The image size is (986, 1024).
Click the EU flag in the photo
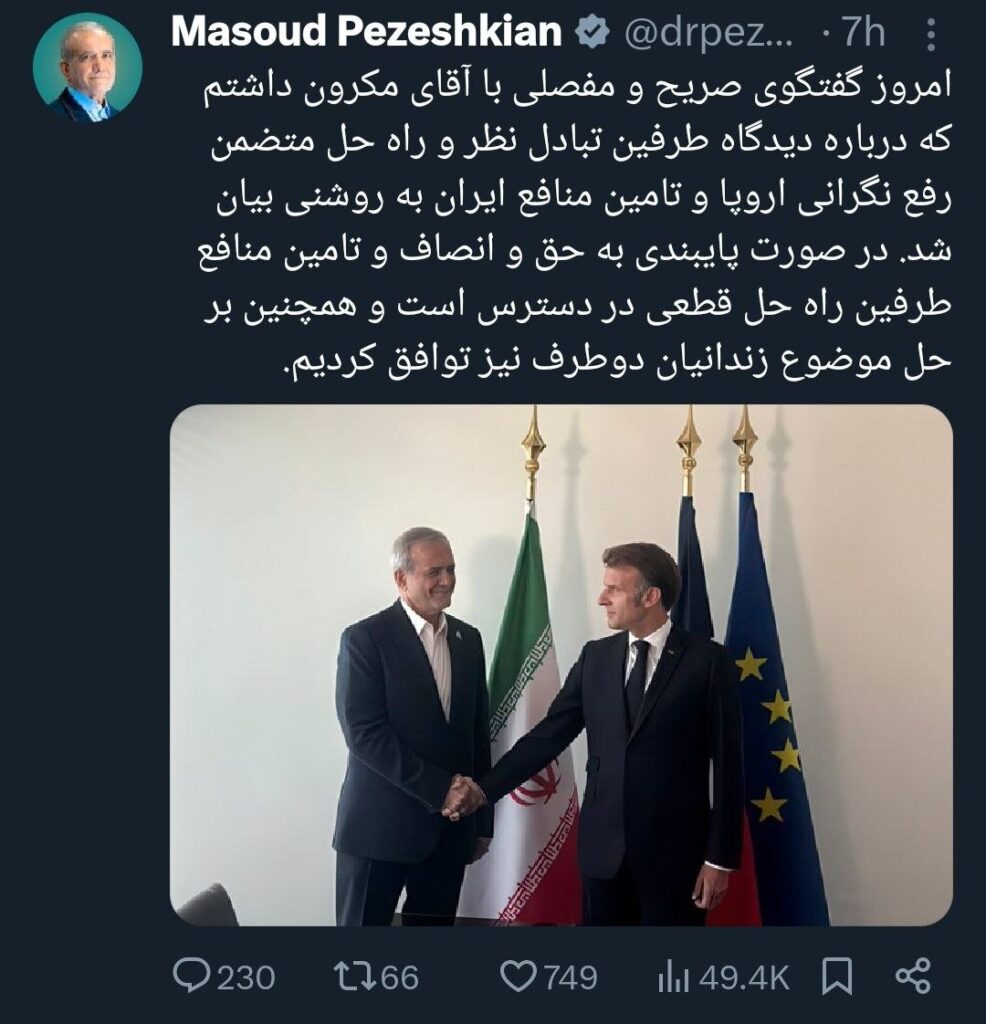coord(775,720)
